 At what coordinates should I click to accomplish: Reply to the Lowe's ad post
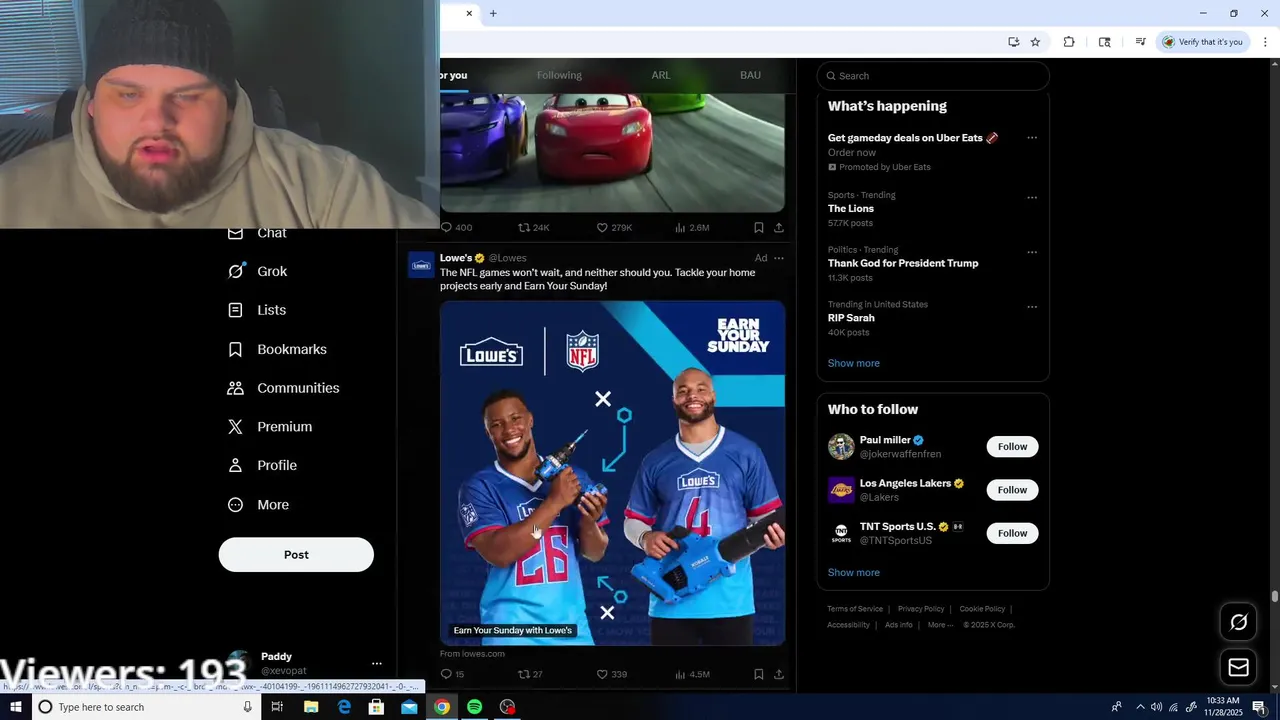click(452, 674)
